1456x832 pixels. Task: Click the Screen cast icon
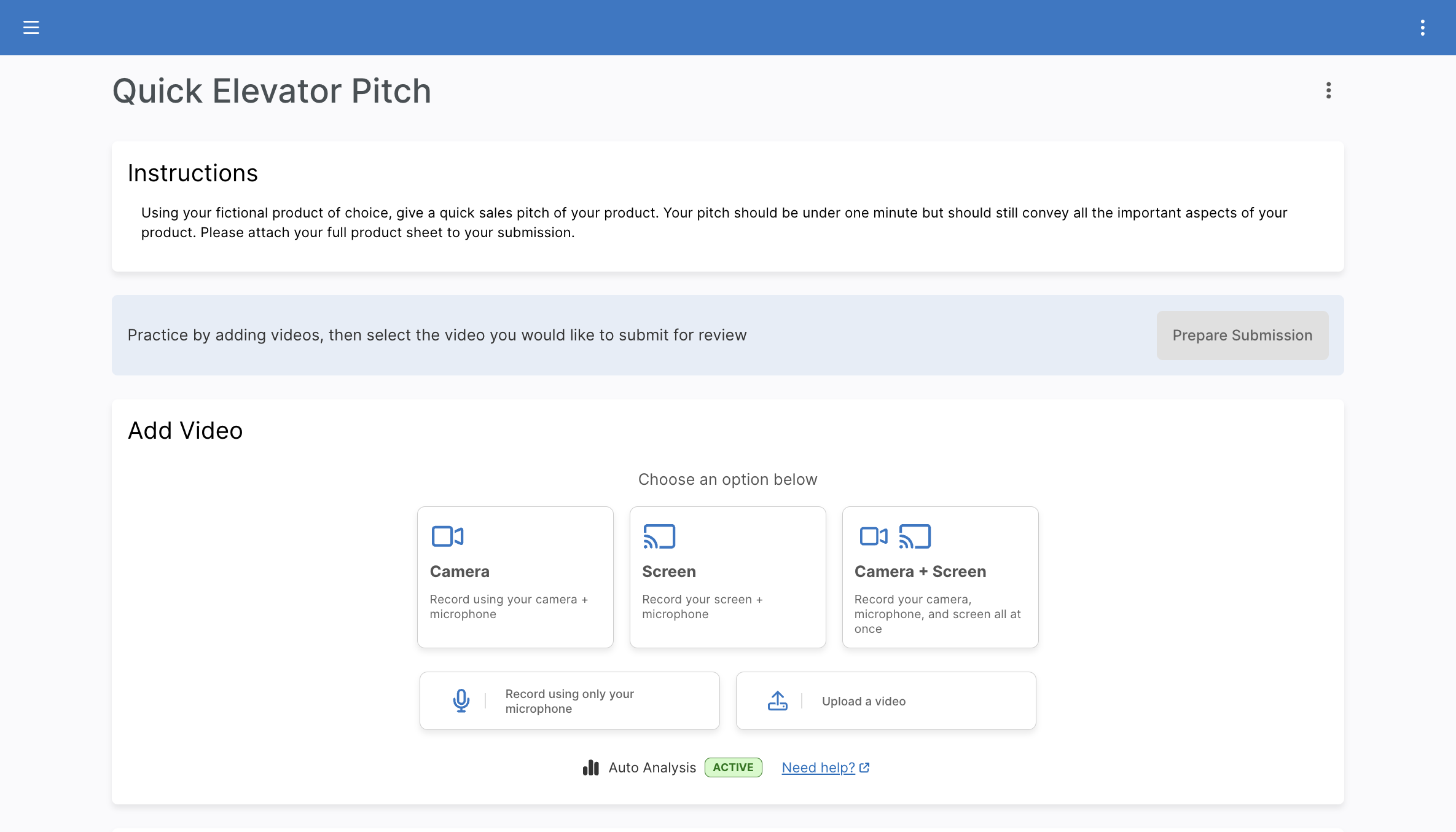[x=659, y=536]
